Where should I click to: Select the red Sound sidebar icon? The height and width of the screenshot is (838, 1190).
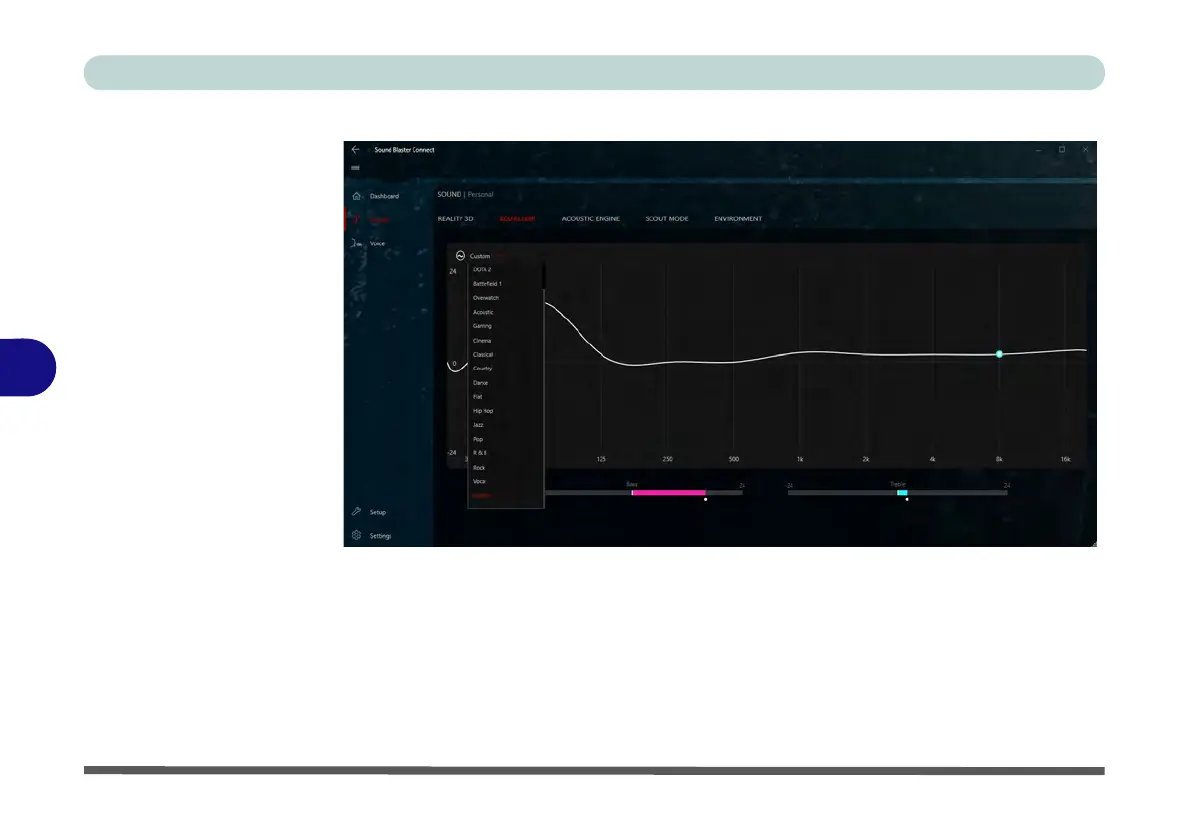(357, 219)
